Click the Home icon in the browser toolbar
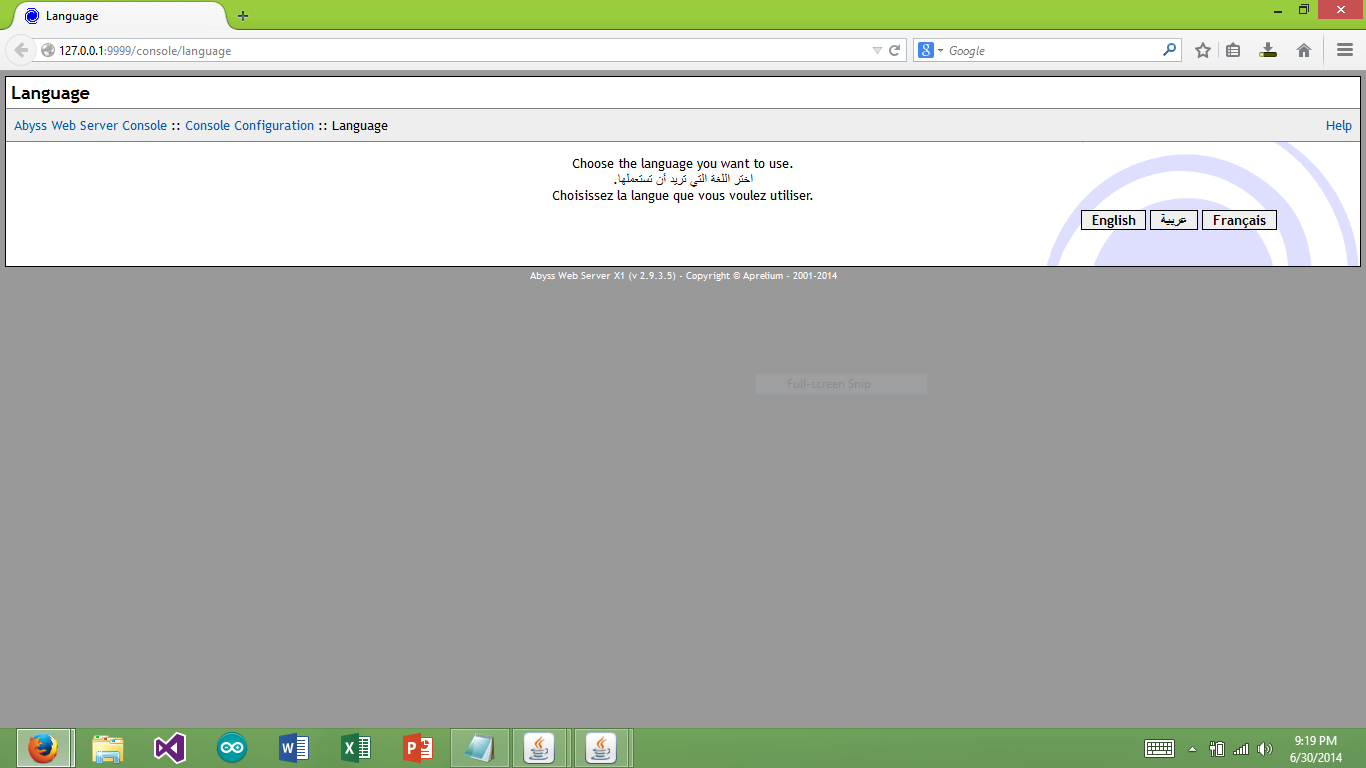Image resolution: width=1366 pixels, height=768 pixels. click(x=1302, y=49)
